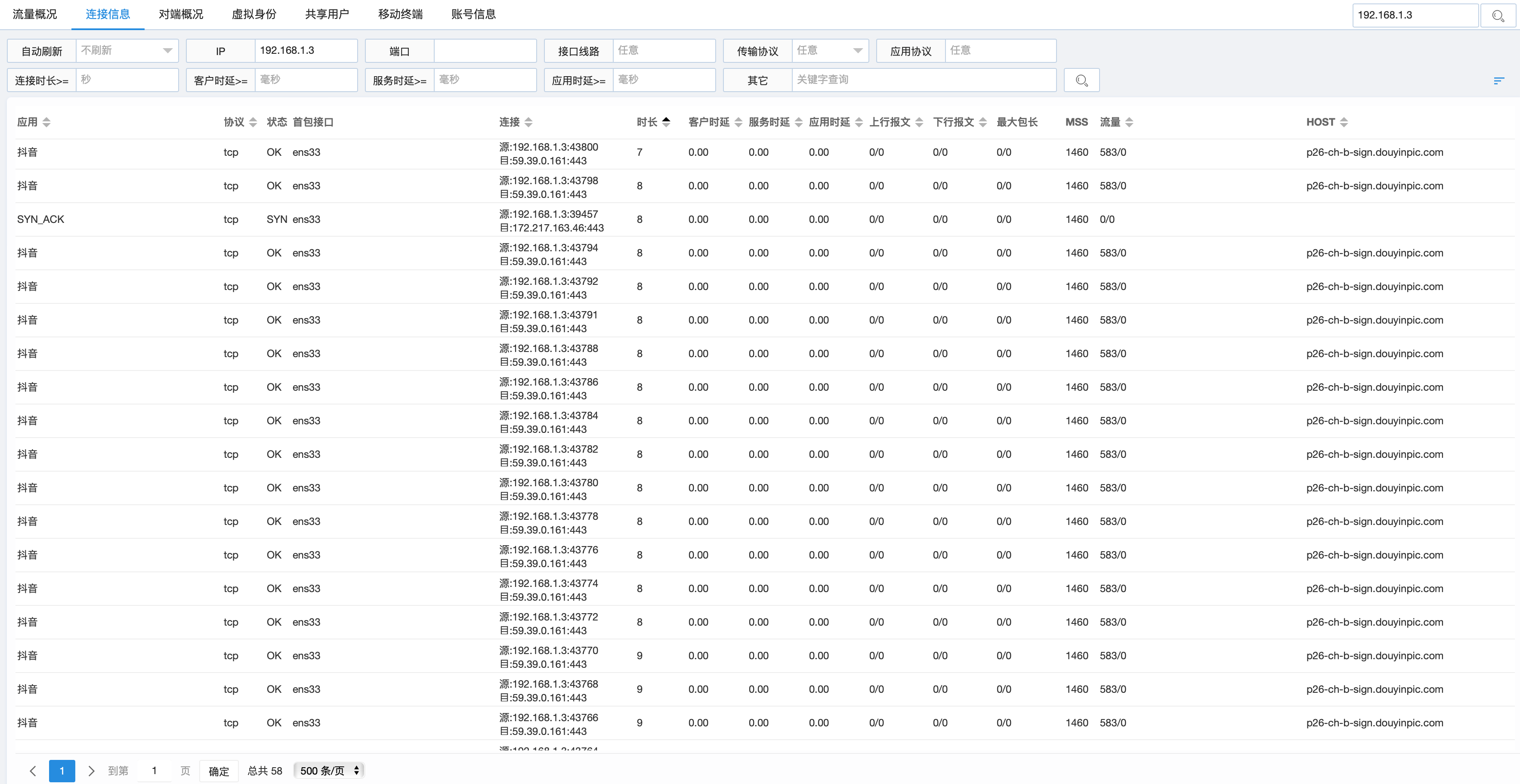Click connection 目:172.217.163.46:443 cell

tap(552, 228)
